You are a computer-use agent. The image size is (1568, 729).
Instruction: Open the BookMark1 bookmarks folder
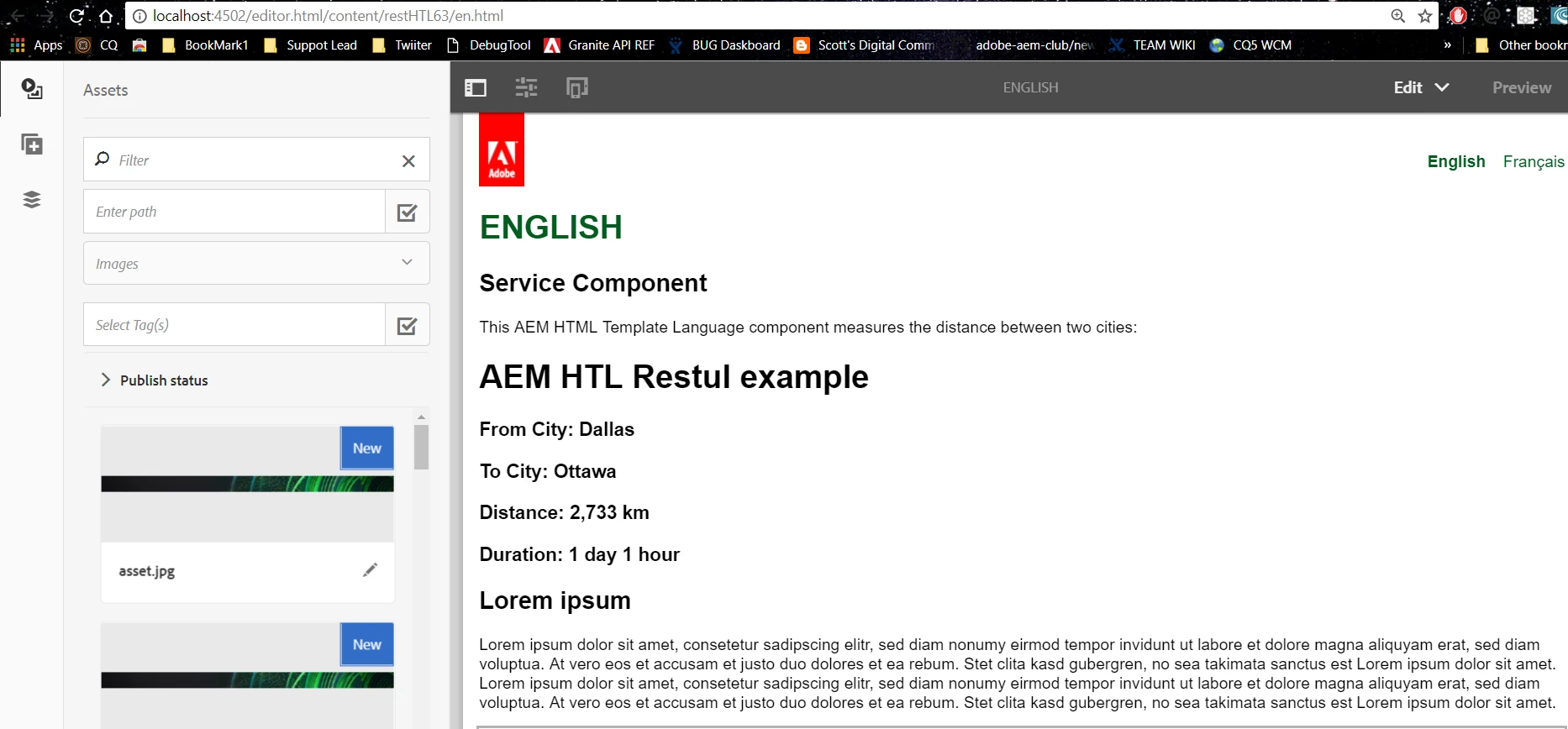click(206, 45)
